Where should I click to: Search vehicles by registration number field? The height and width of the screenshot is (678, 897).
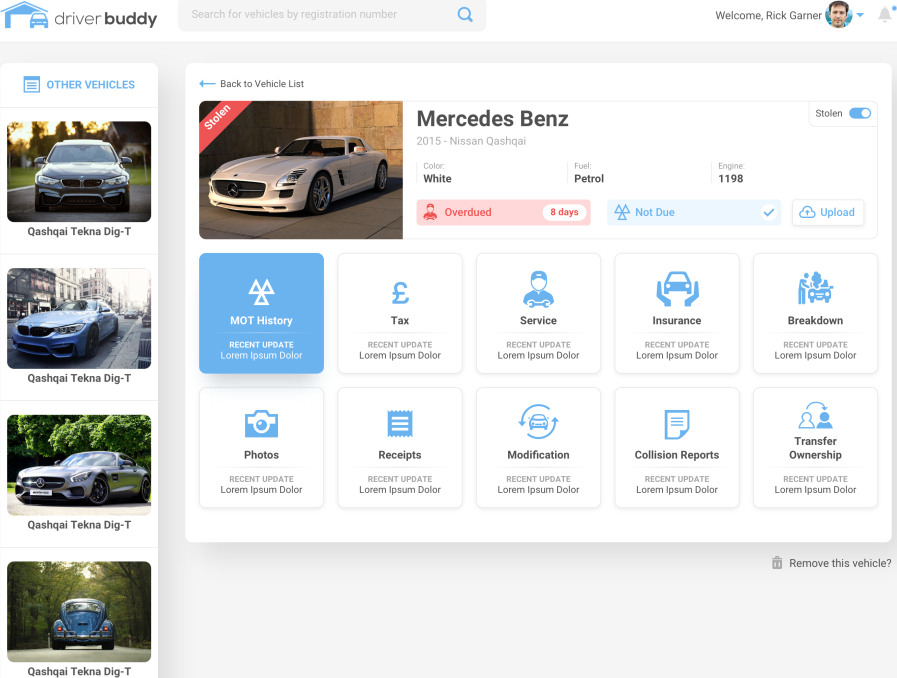click(332, 15)
